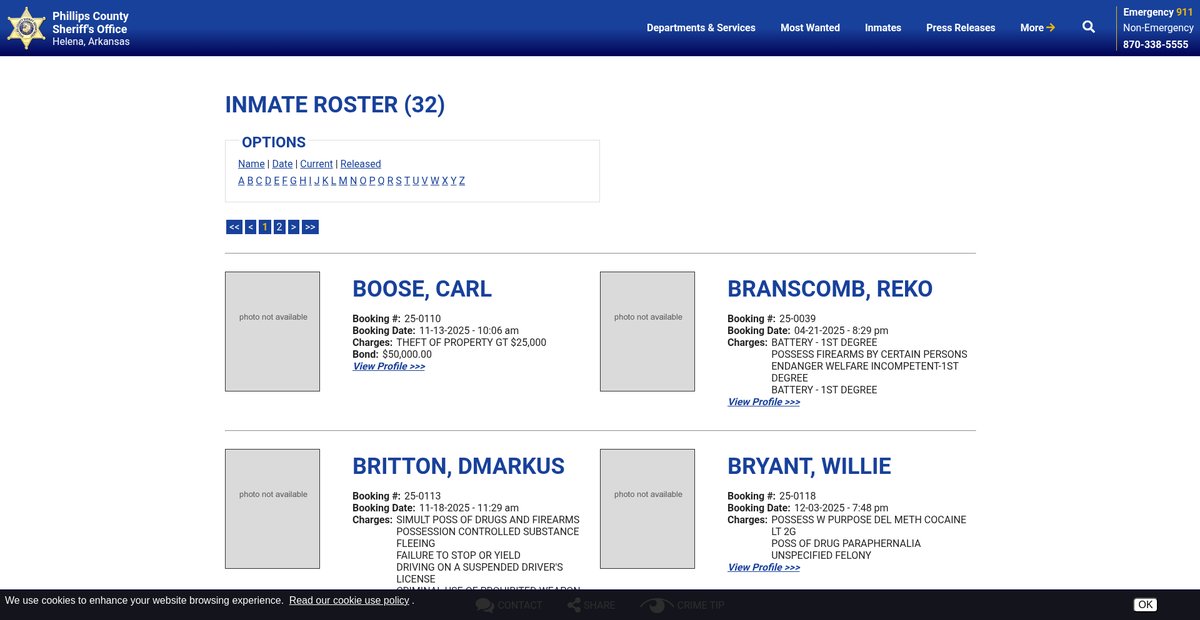Show Released inmates list
The width and height of the screenshot is (1200, 620).
360,164
